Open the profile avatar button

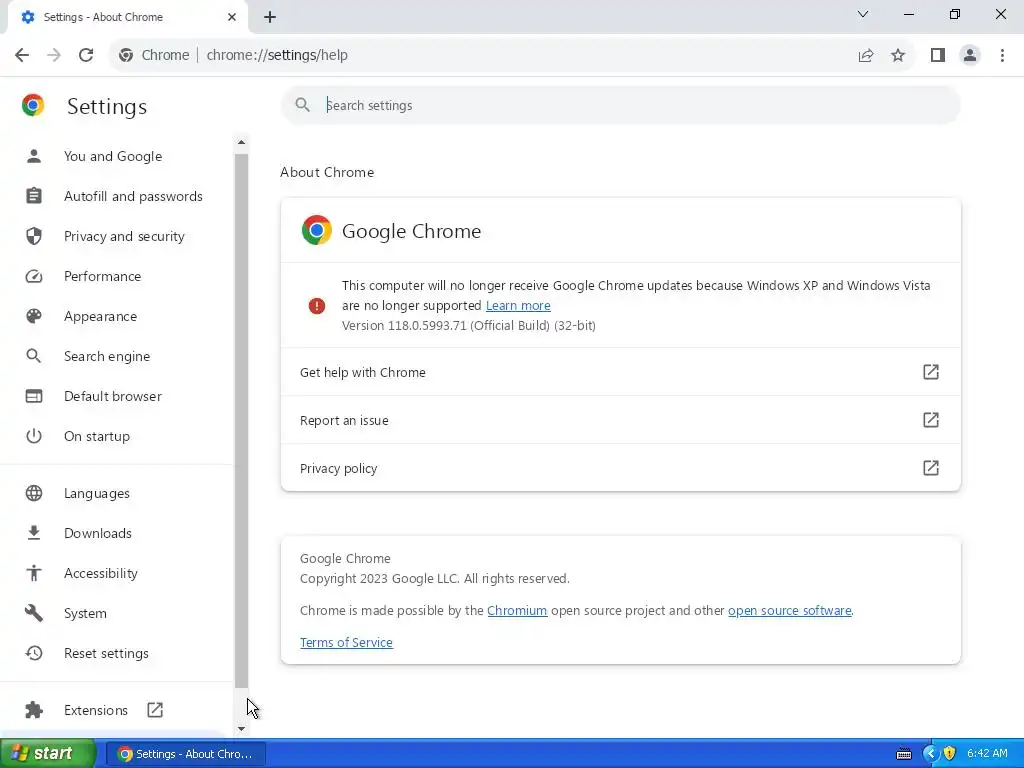(970, 55)
